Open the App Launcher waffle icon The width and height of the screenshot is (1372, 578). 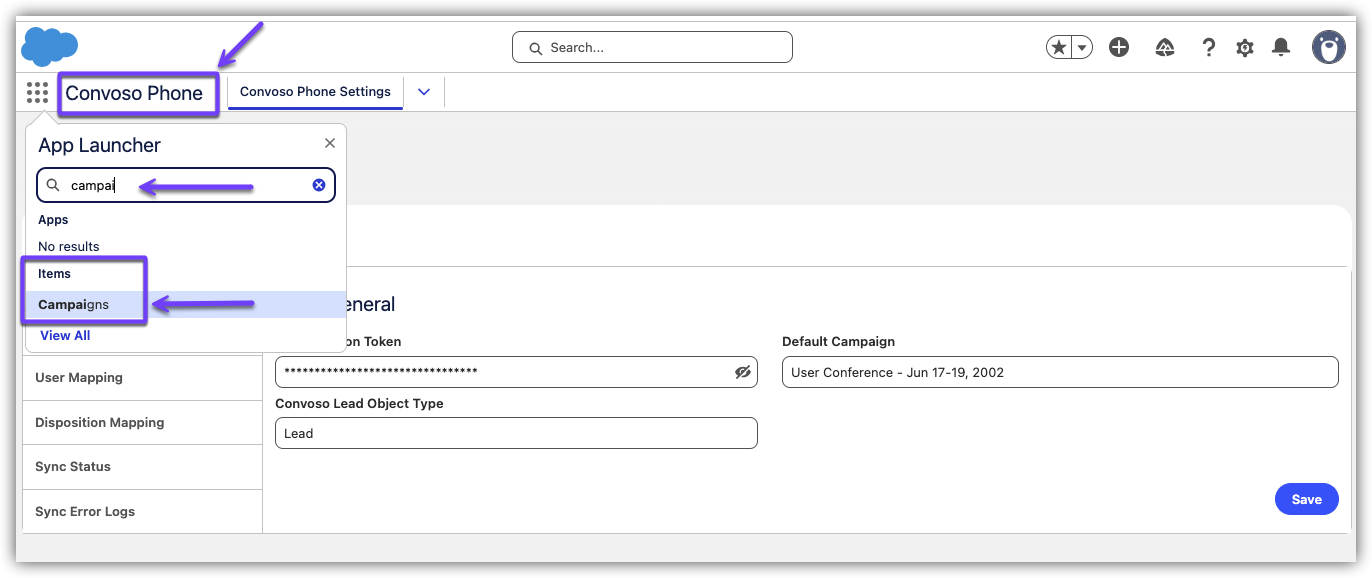coord(38,93)
